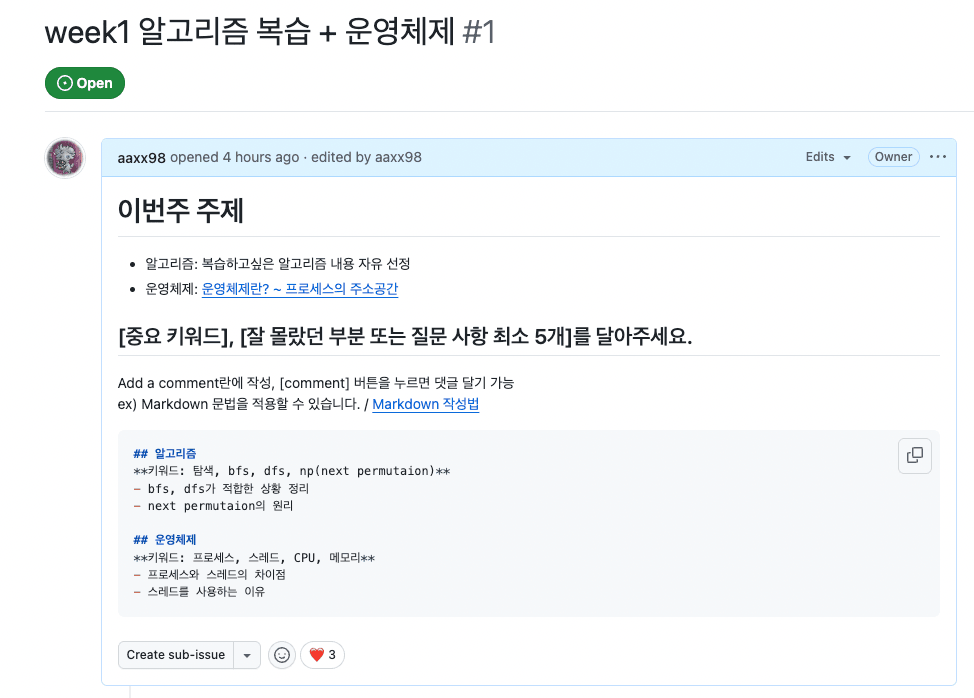
Task: Copy the code block contents
Action: tap(914, 455)
